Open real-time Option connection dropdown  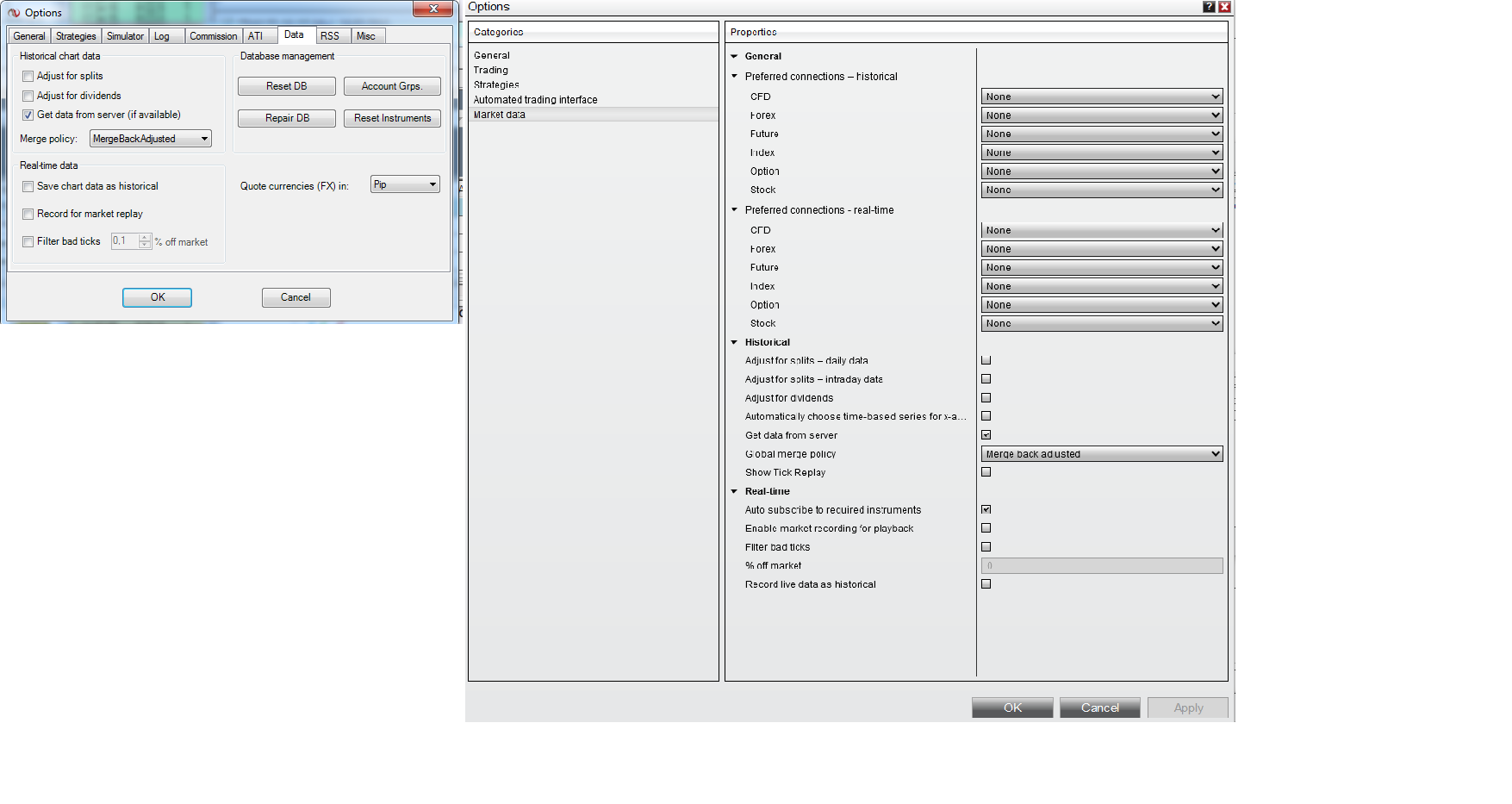pos(1102,305)
